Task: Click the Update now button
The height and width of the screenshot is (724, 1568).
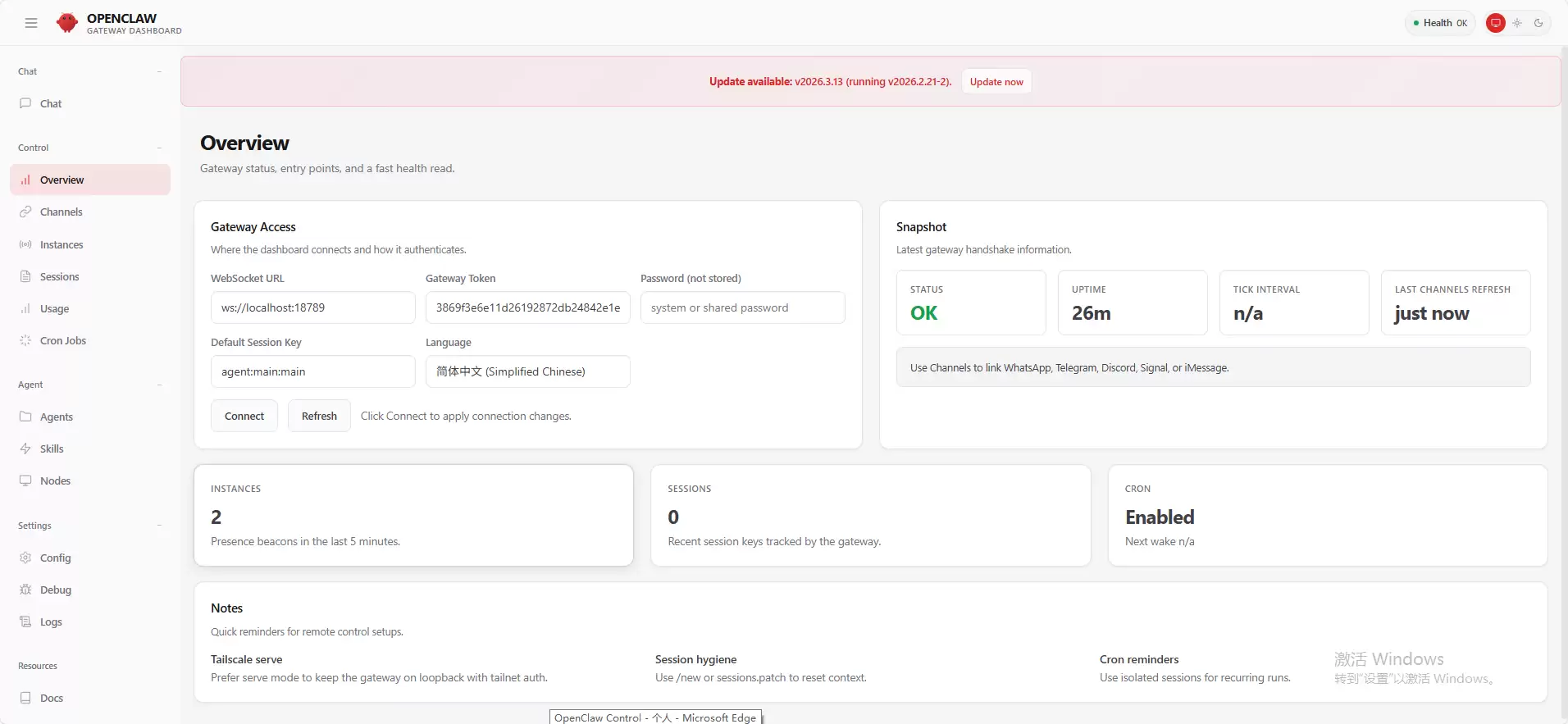Action: click(x=996, y=81)
